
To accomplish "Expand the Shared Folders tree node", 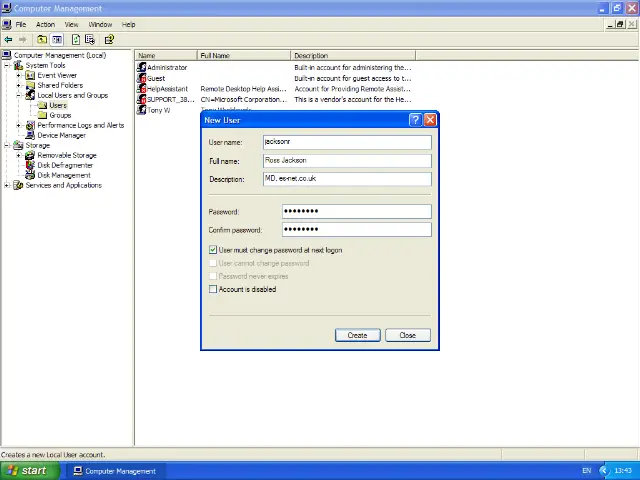I will pyautogui.click(x=18, y=85).
